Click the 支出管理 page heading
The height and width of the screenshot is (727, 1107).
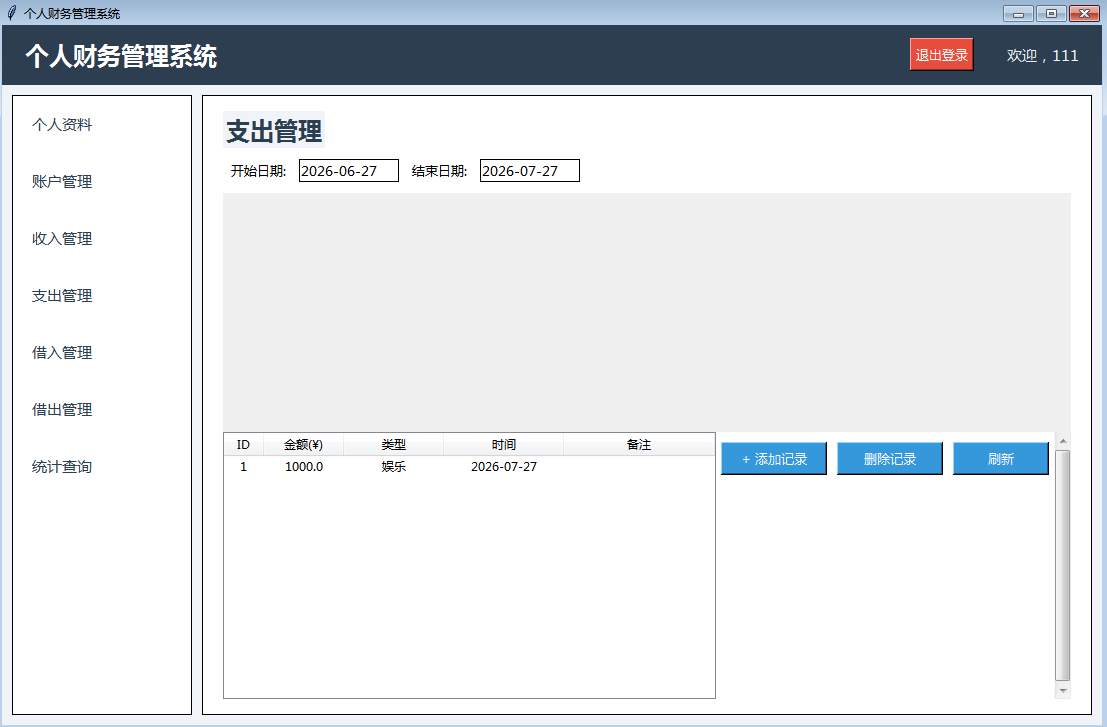point(274,131)
